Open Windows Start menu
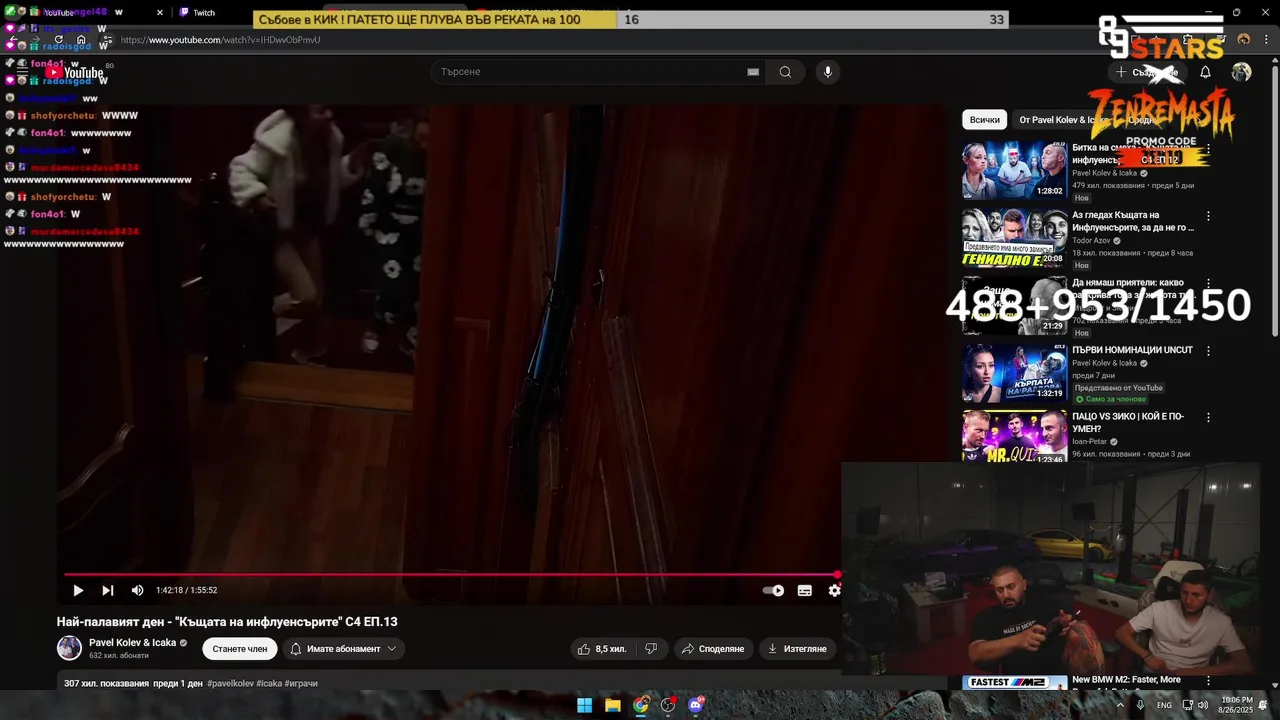This screenshot has width=1280, height=720. coord(585,705)
